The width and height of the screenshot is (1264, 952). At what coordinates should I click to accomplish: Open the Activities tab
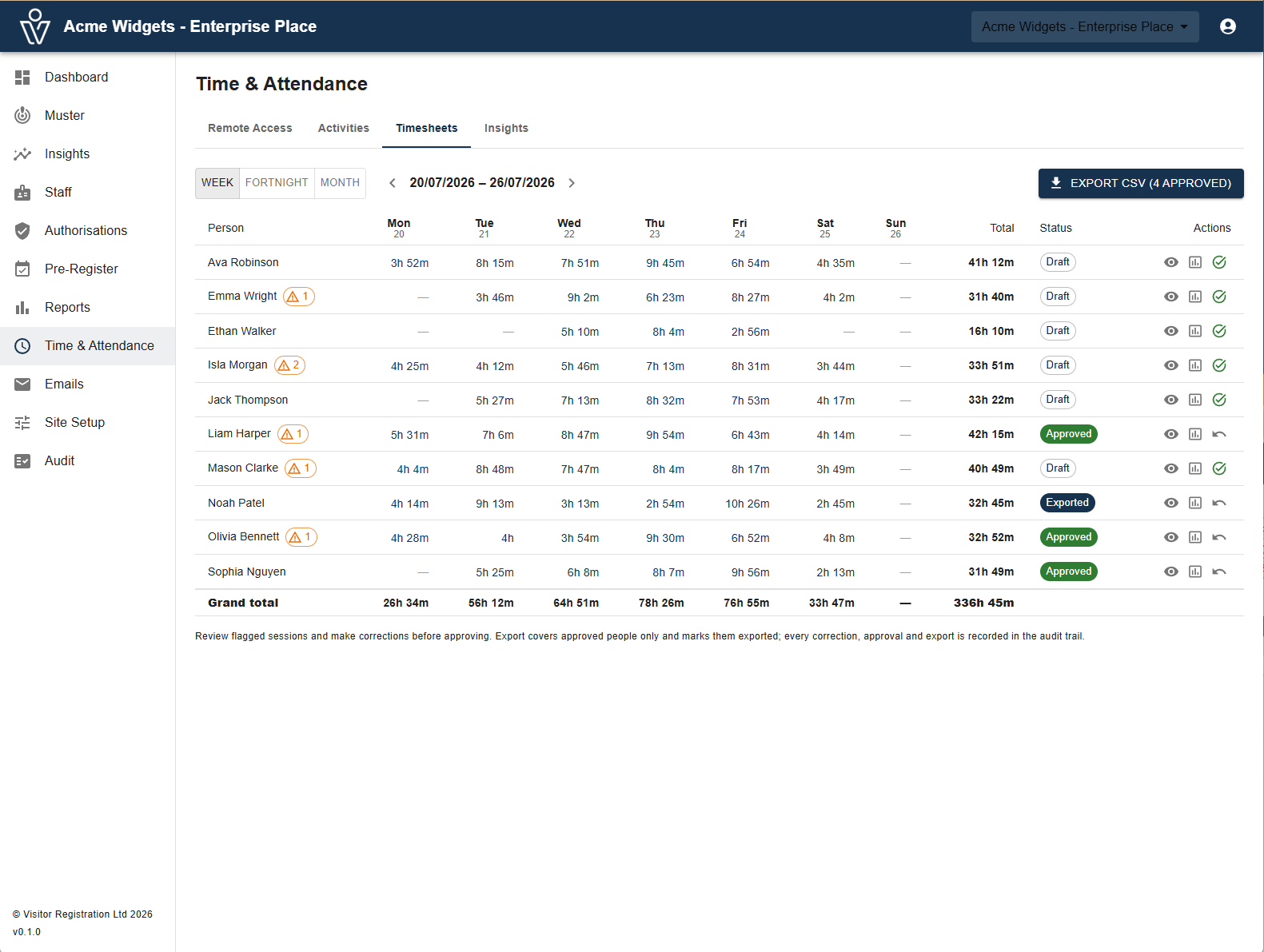coord(344,129)
